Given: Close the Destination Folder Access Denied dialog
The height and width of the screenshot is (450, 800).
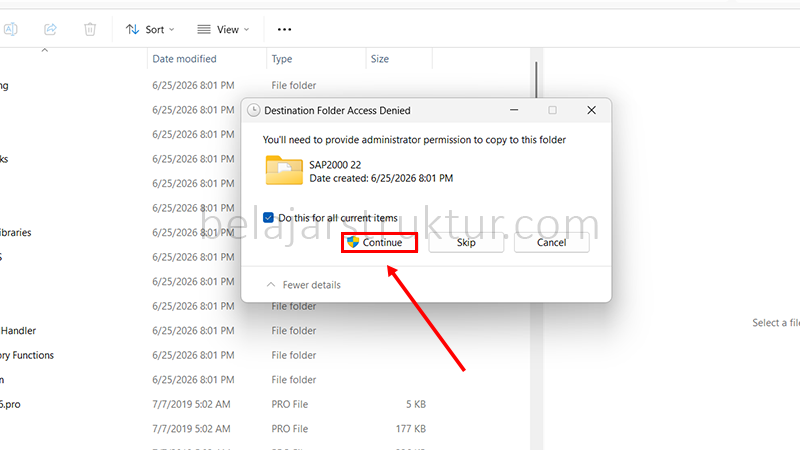Looking at the screenshot, I should (x=591, y=110).
